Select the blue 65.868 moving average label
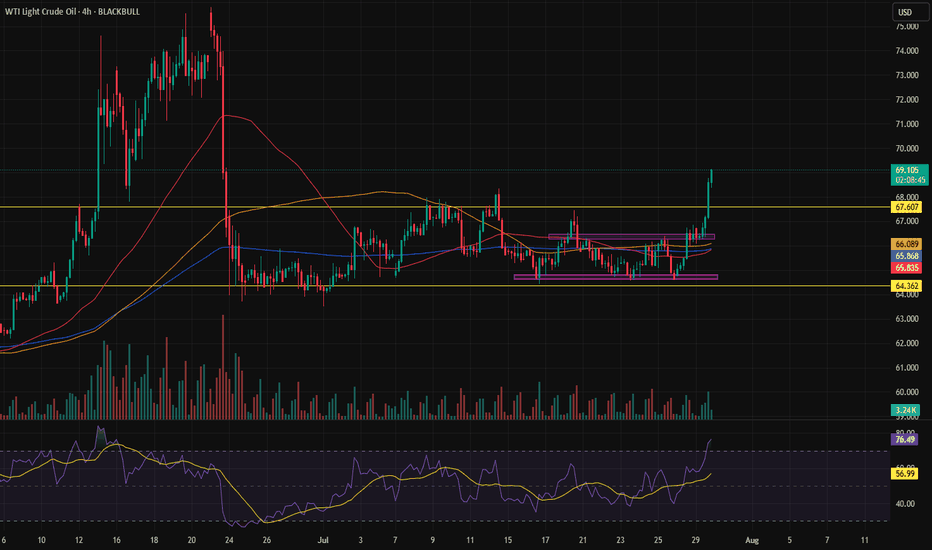 pyautogui.click(x=907, y=256)
